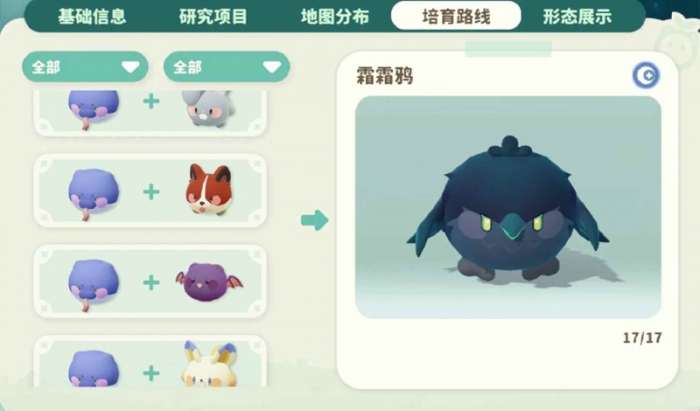Open the 基础信息 tab
The height and width of the screenshot is (411, 700).
(92, 17)
